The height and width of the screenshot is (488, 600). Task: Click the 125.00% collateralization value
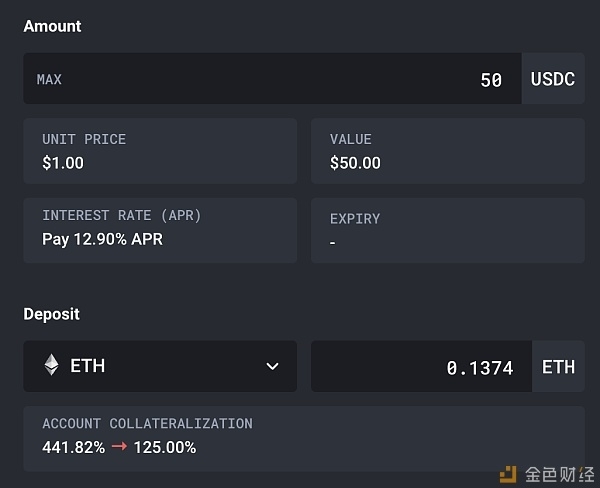coord(165,447)
